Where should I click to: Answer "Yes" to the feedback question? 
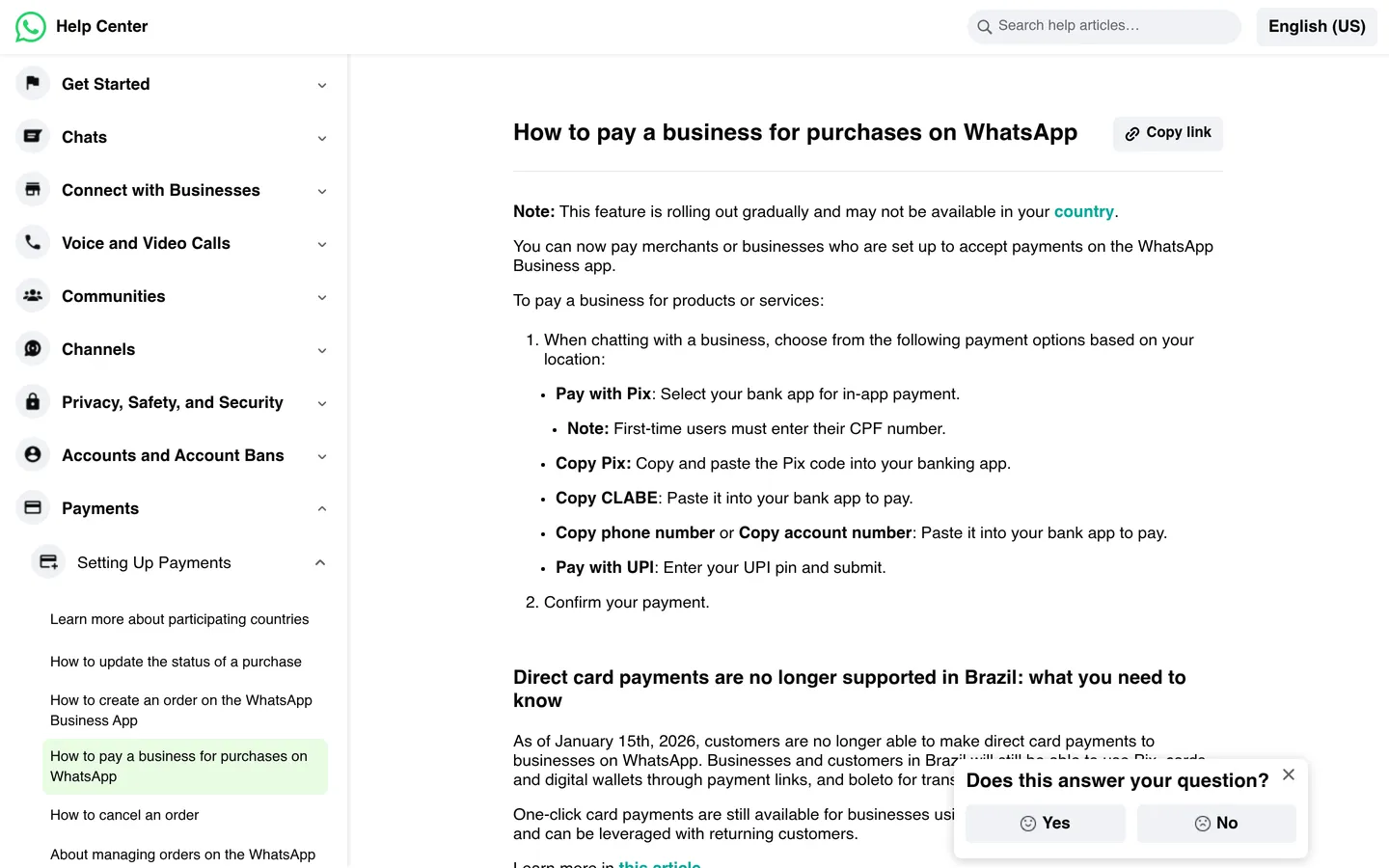[1045, 823]
